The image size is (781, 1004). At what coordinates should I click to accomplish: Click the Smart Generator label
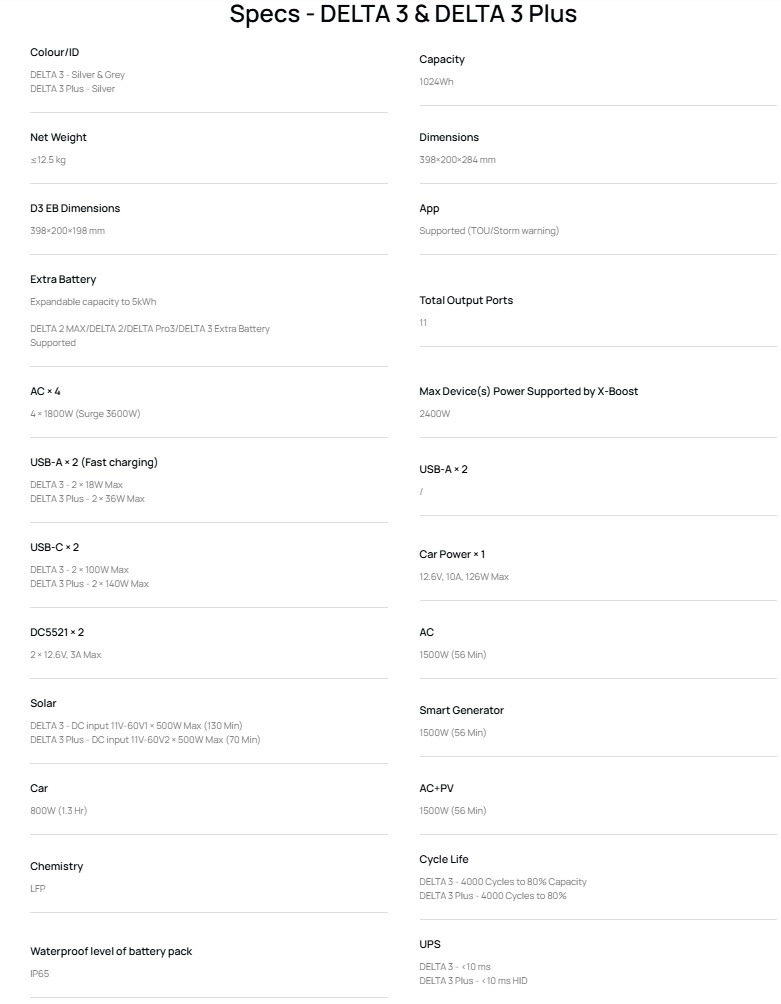coord(461,710)
